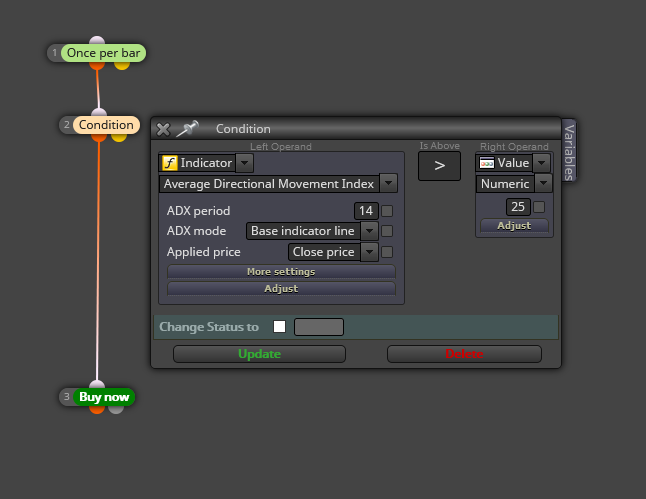Click the Close price selection

click(x=324, y=252)
